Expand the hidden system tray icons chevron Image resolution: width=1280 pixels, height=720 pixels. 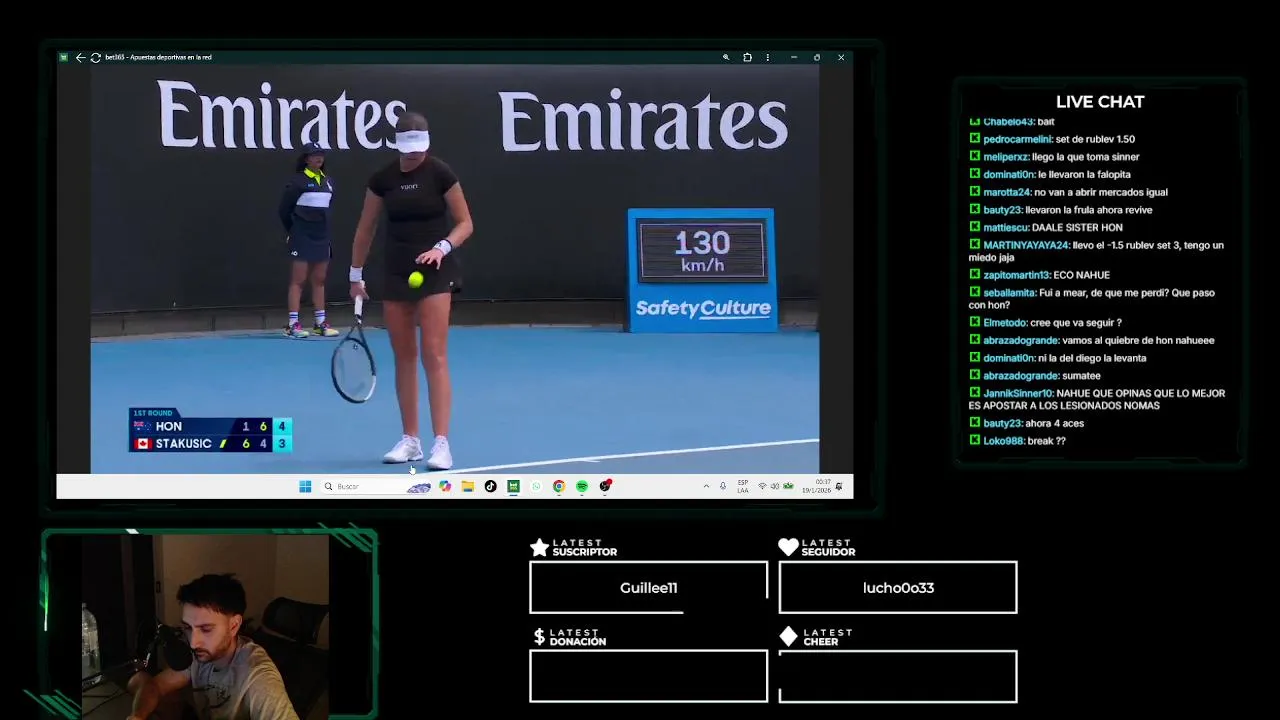coord(706,486)
